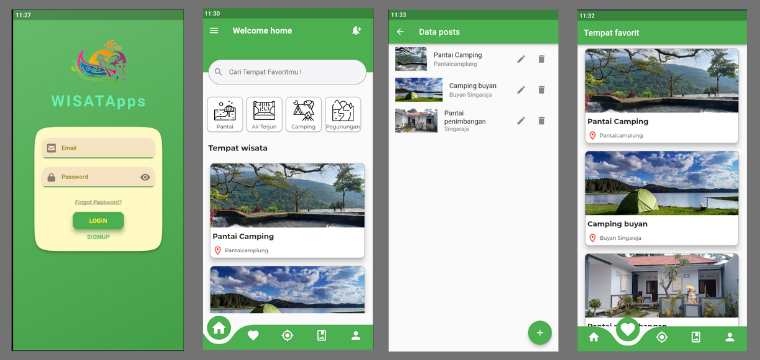The image size is (760, 360).
Task: Edit the Pantai penimbangan post
Action: pyautogui.click(x=521, y=121)
